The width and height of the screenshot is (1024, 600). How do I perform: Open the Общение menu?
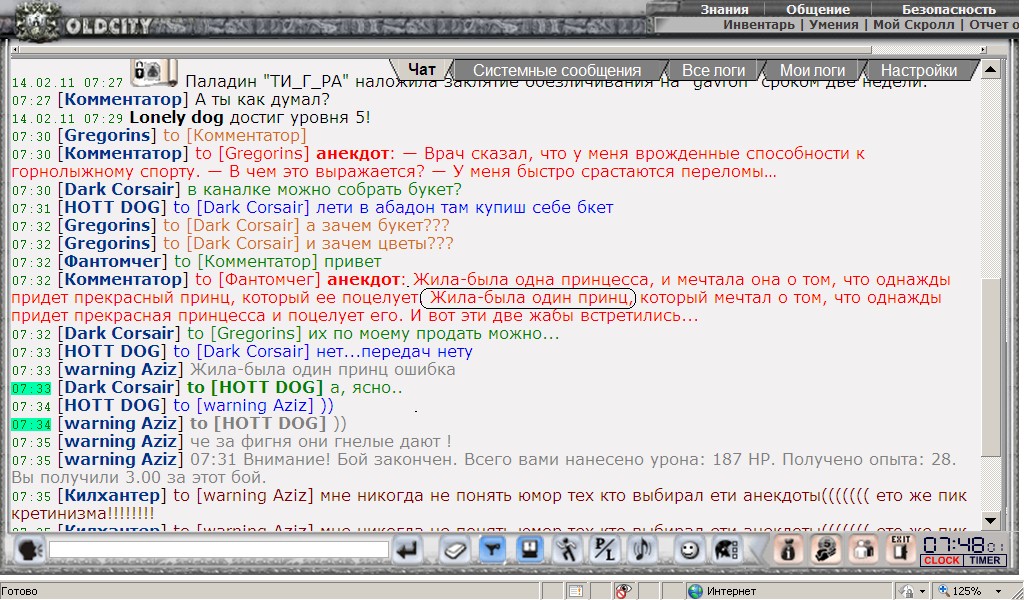coord(818,10)
